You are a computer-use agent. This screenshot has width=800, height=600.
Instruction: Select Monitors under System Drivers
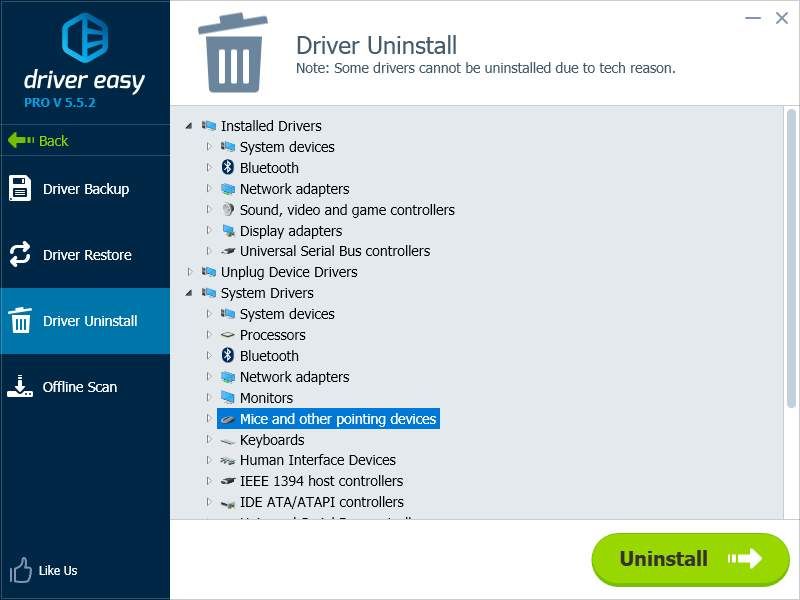[266, 398]
